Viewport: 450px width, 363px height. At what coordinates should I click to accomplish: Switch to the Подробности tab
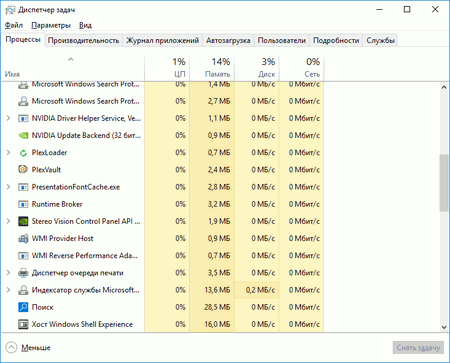(x=336, y=40)
